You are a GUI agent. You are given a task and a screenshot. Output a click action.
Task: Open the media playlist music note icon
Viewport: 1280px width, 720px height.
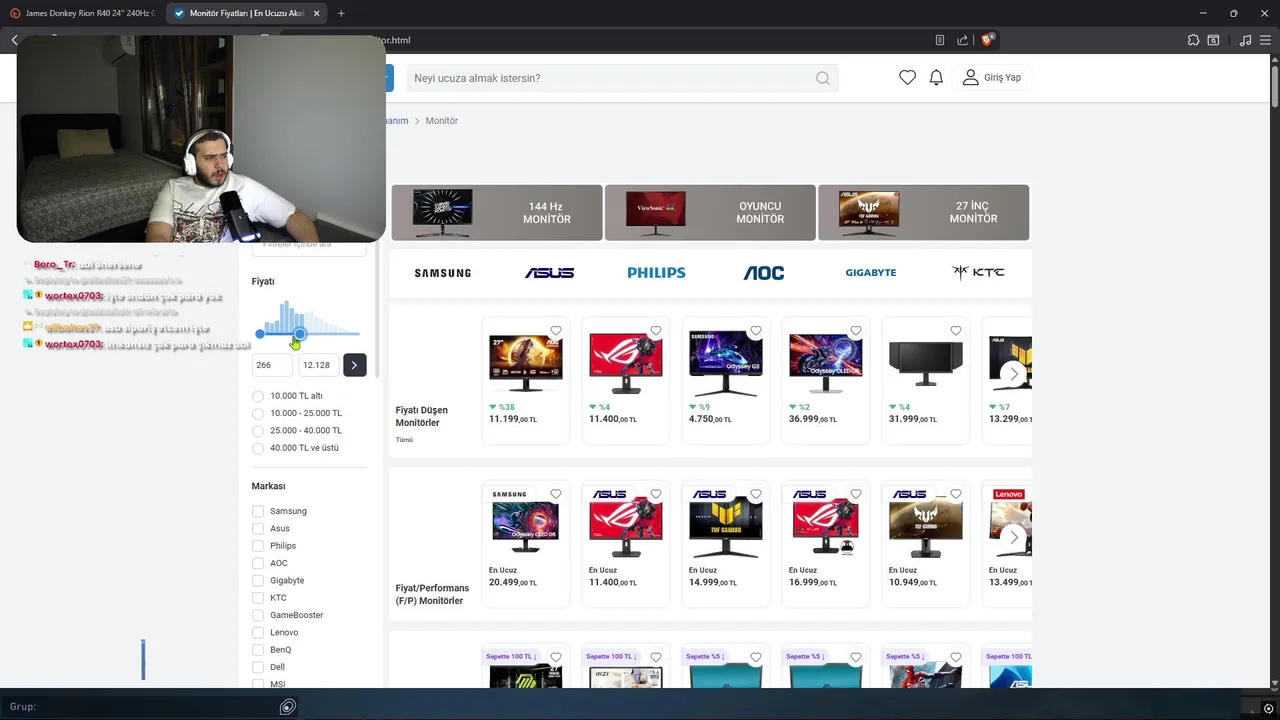(1245, 40)
